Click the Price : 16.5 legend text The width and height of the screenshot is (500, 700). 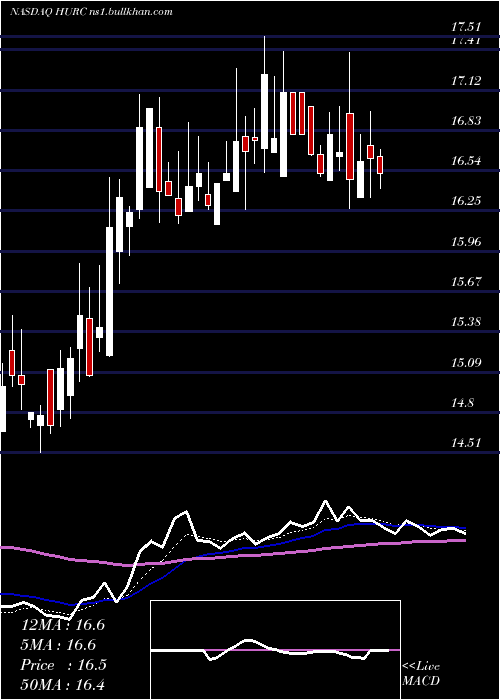[63, 665]
